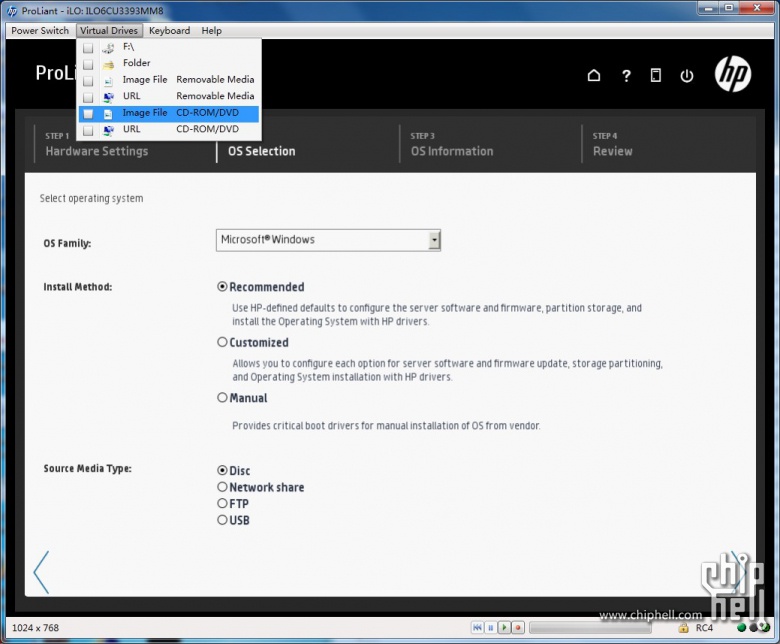This screenshot has width=780, height=644.
Task: Select FTP source media type
Action: [222, 503]
